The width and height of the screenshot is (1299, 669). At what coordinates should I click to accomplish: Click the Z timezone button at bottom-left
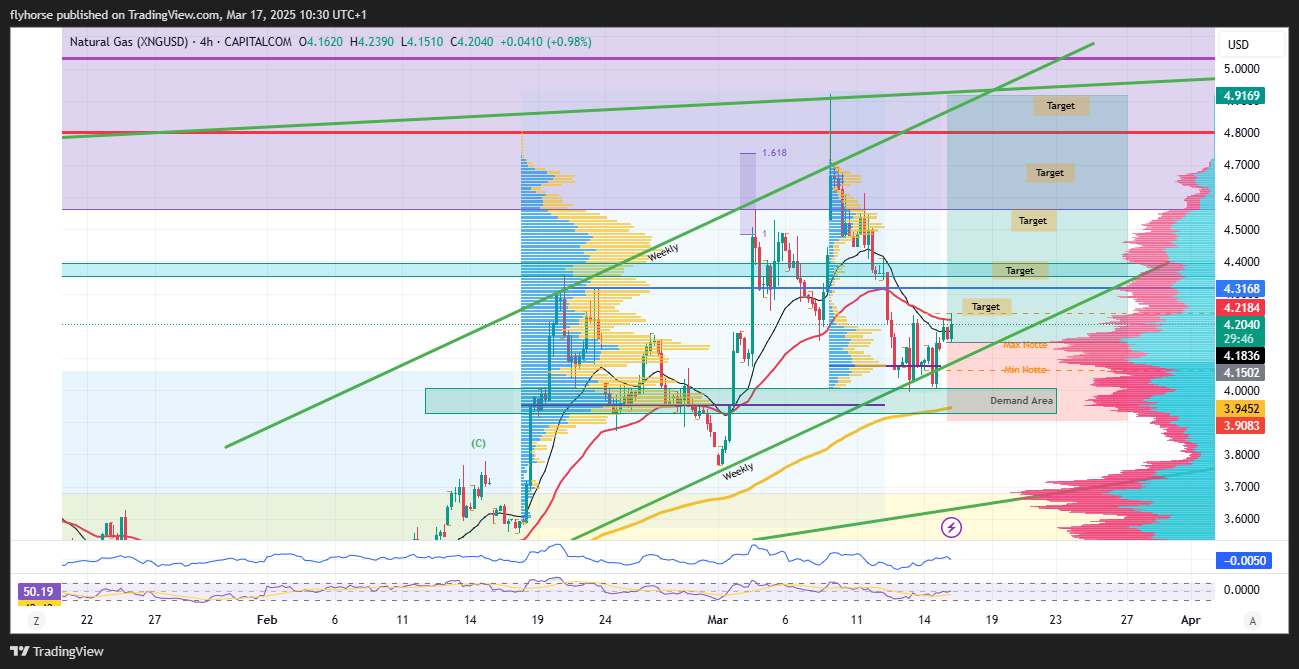(36, 620)
